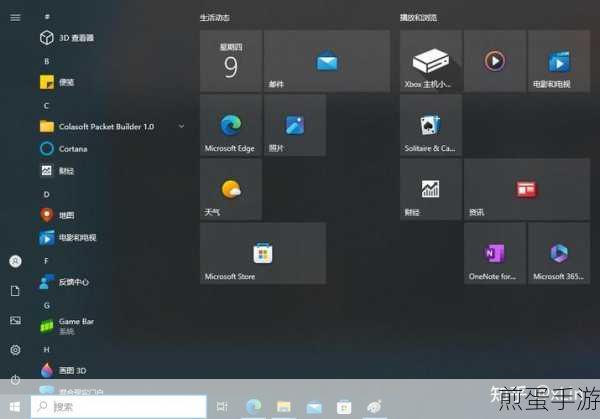Screen dimensions: 600x419
Task: Click the letter F section header
Action: coord(46,261)
